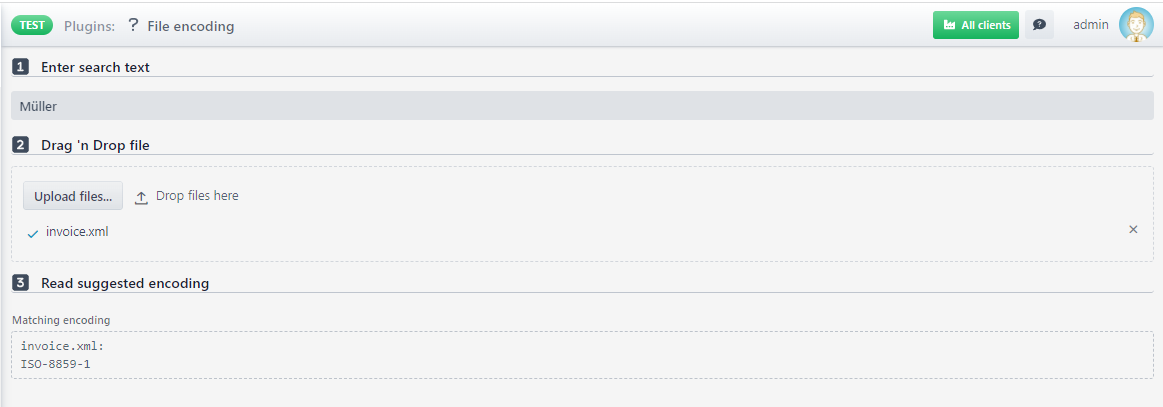Screen dimensions: 1163x407
Task: Click the question mark plugin icon
Action: point(133,25)
